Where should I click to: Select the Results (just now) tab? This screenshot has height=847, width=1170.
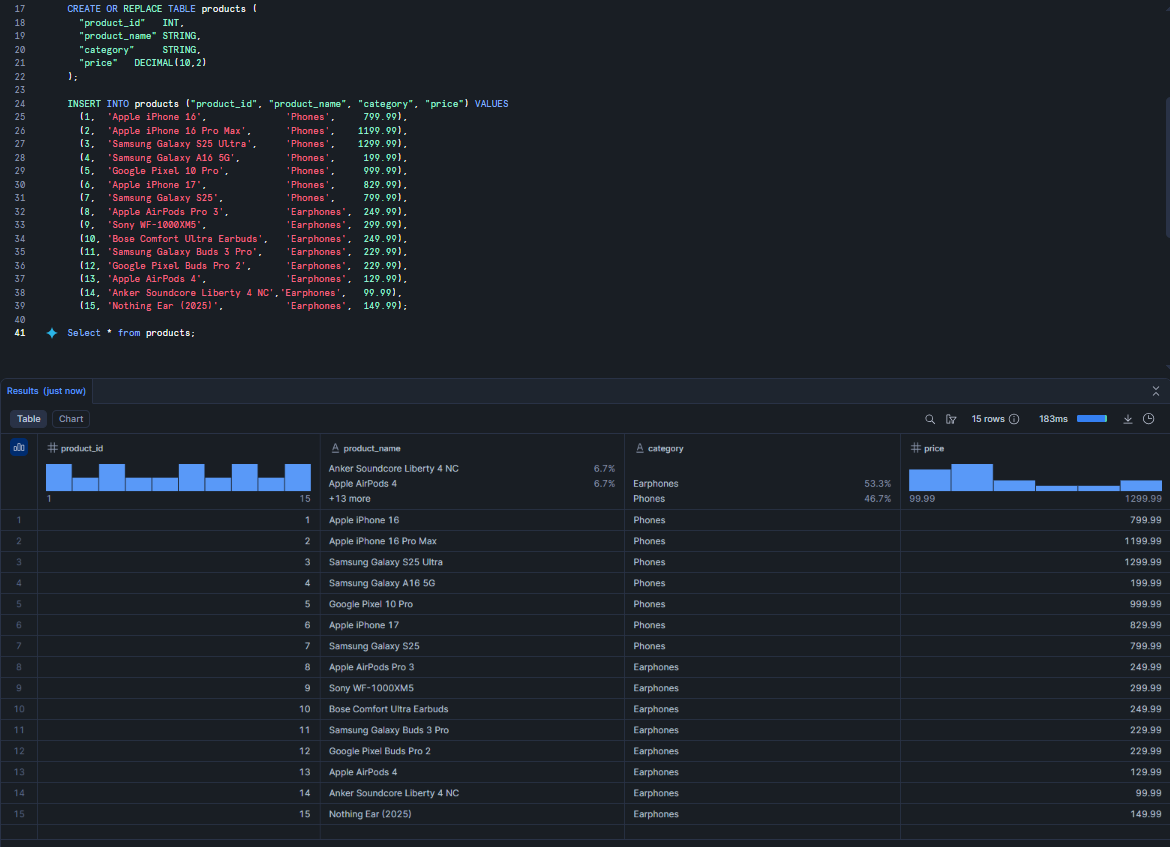46,391
